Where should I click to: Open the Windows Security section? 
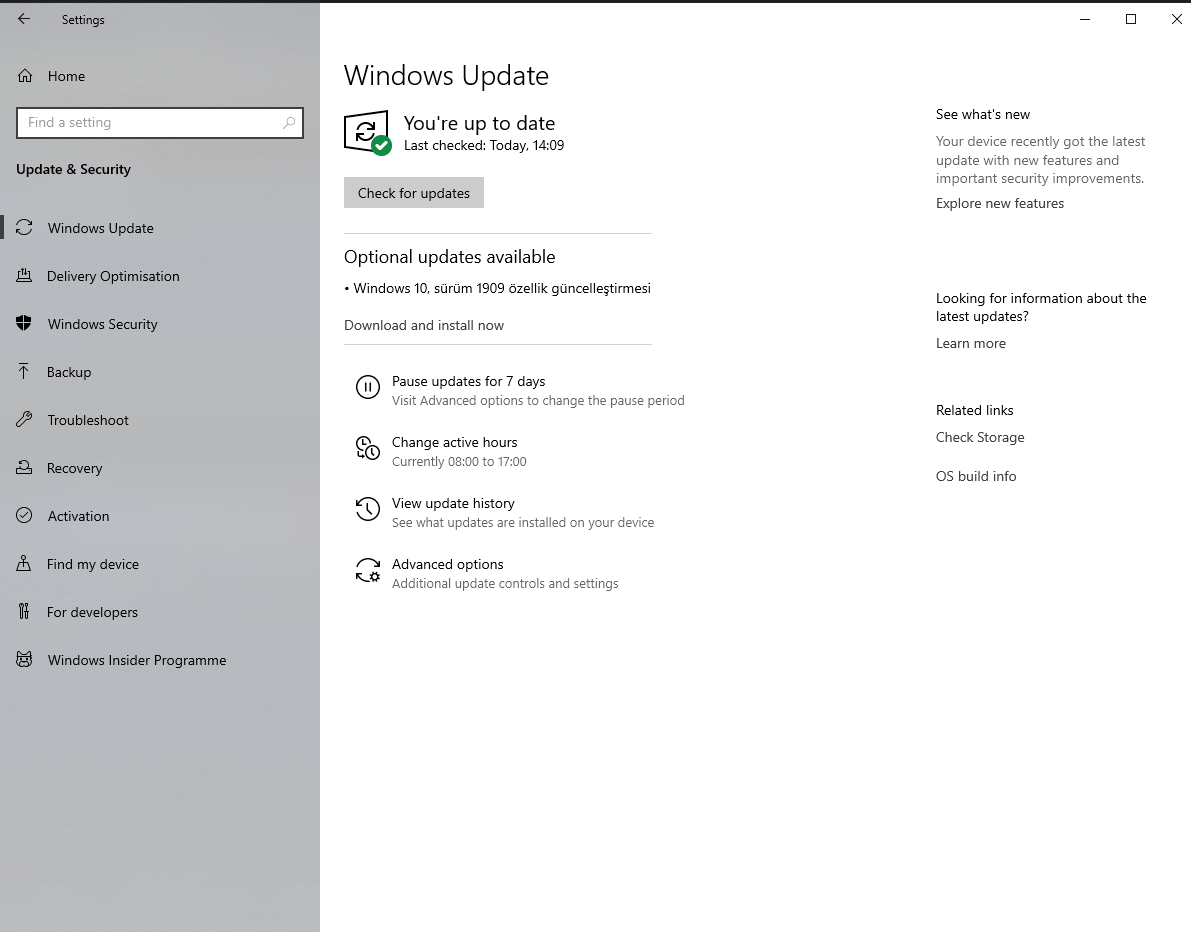103,324
